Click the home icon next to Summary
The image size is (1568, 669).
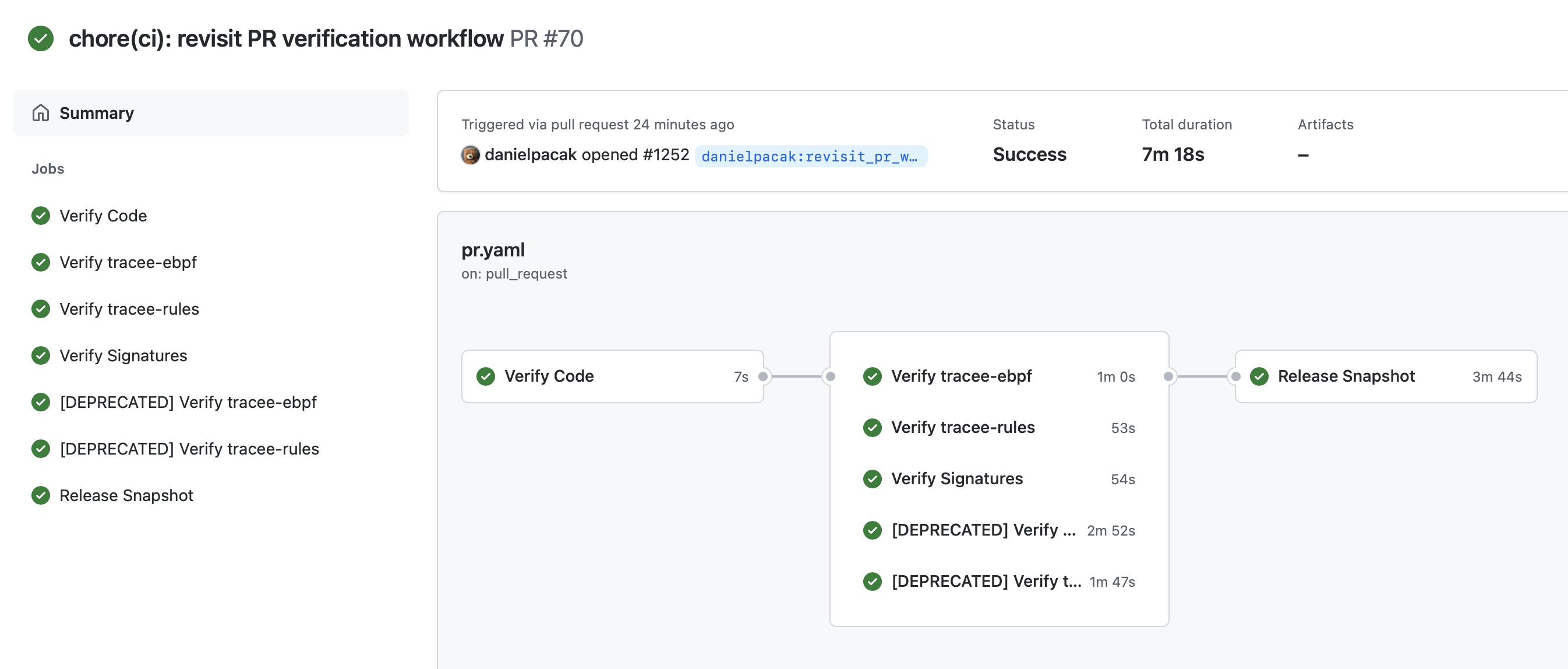click(41, 112)
